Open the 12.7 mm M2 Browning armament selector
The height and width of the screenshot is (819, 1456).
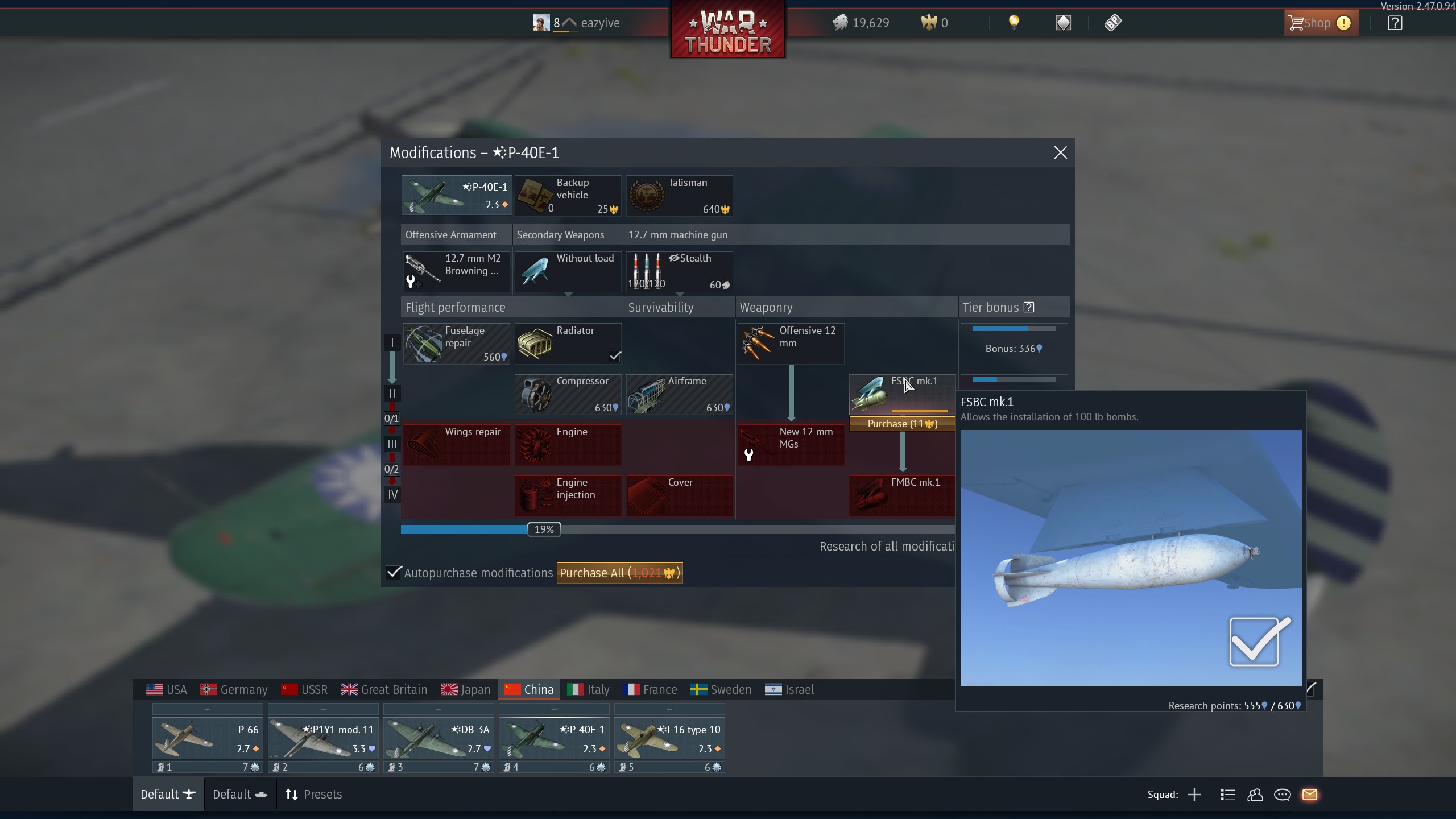tap(457, 271)
